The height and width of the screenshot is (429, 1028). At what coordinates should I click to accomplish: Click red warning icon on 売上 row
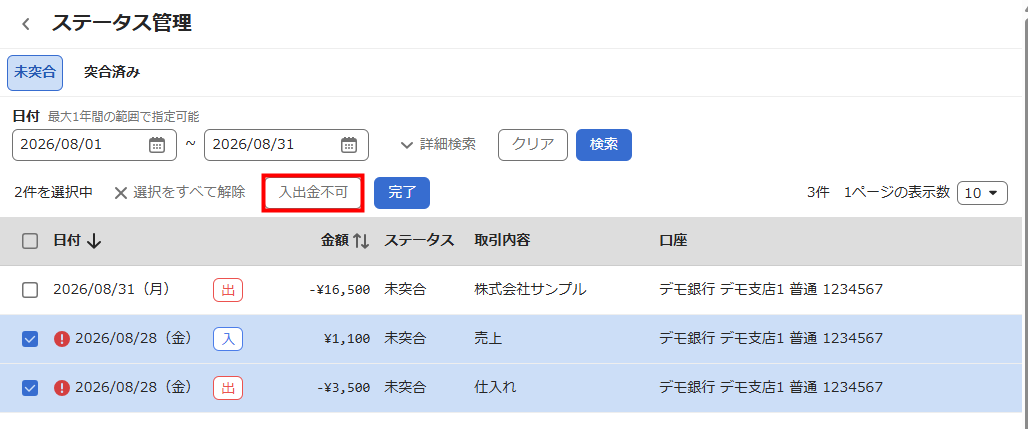click(62, 339)
